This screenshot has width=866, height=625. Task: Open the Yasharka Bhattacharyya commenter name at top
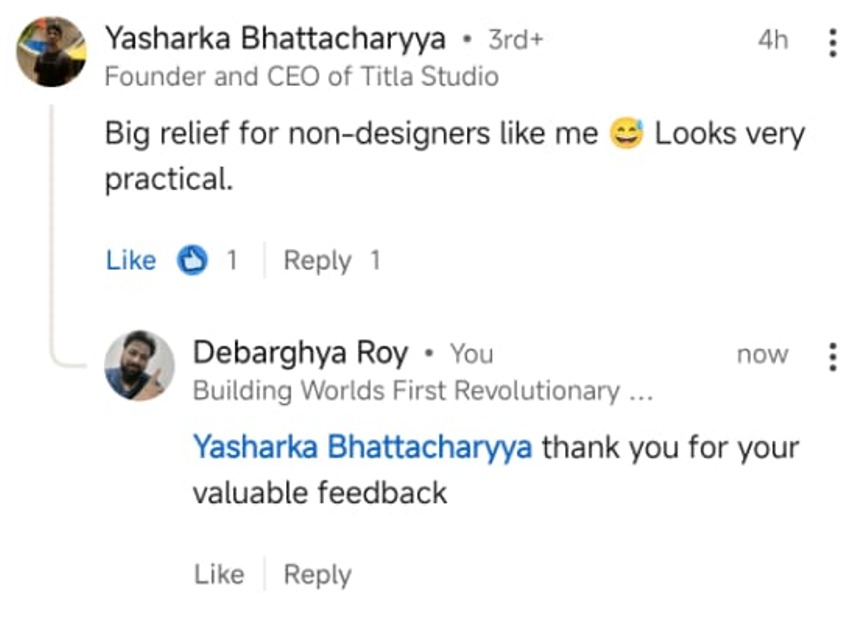point(275,40)
